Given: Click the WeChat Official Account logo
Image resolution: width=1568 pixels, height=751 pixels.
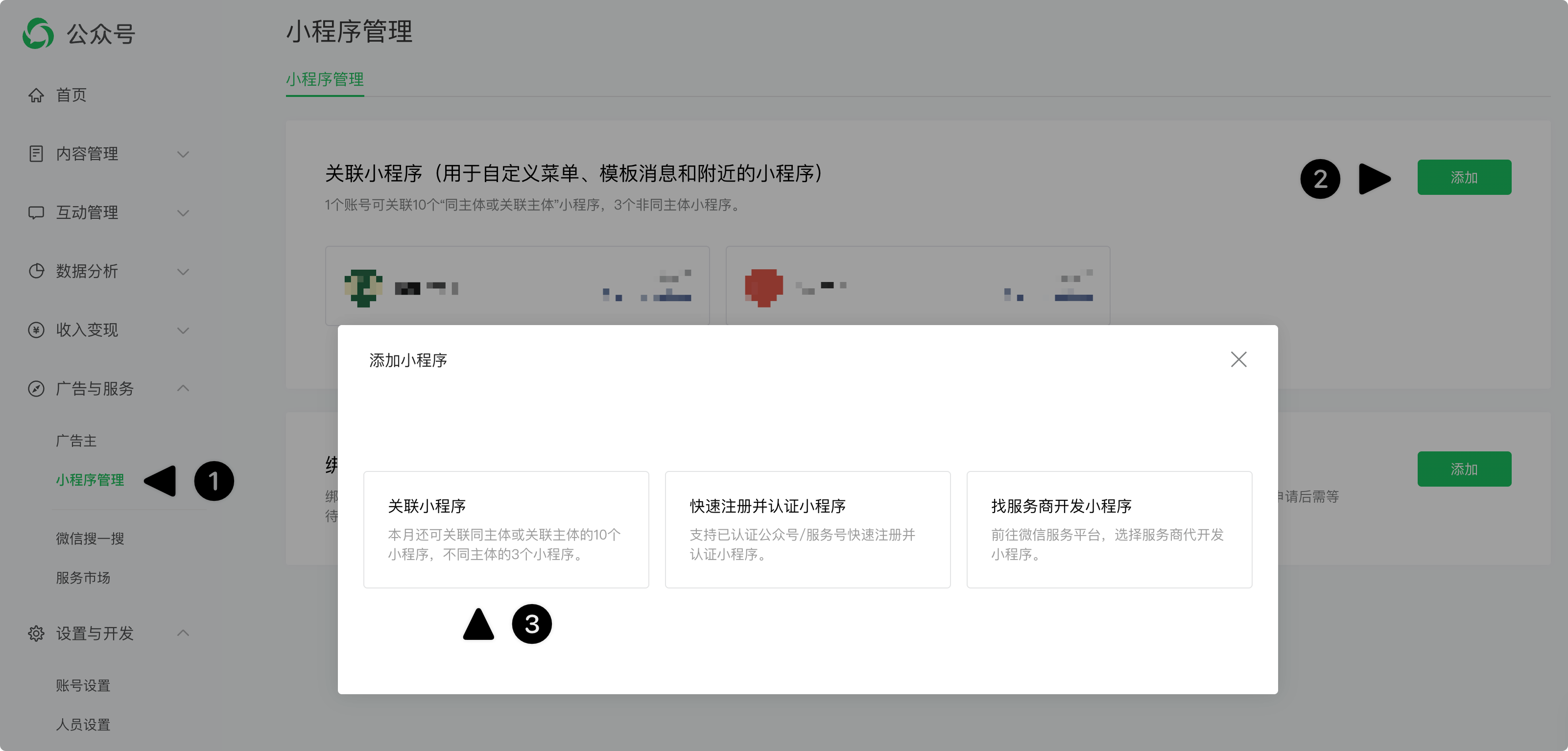Looking at the screenshot, I should point(38,33).
